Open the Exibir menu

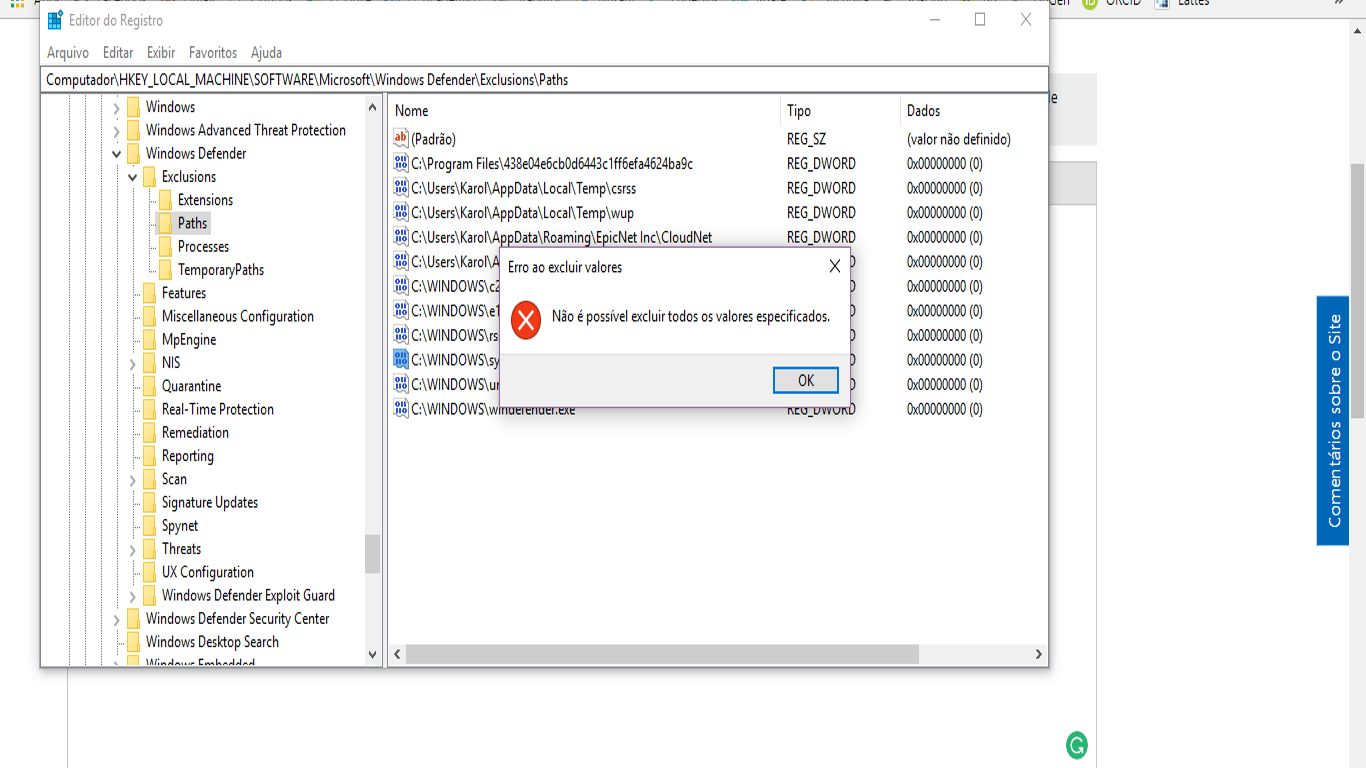[x=161, y=53]
